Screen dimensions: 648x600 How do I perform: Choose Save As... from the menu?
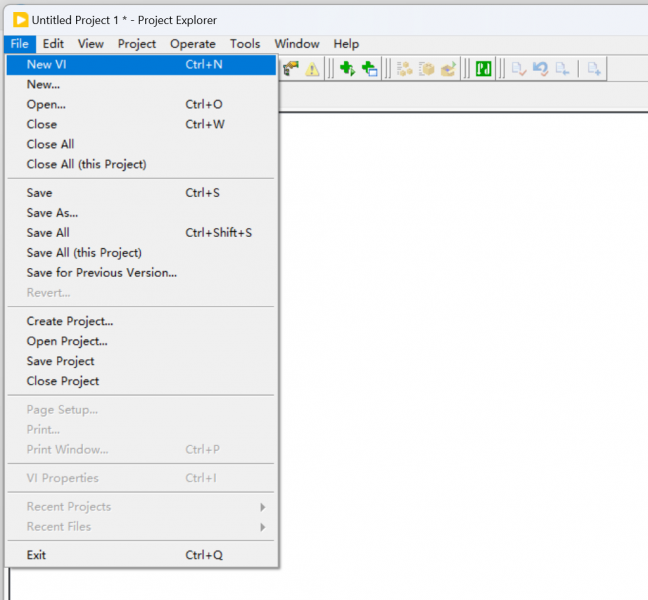(x=141, y=213)
